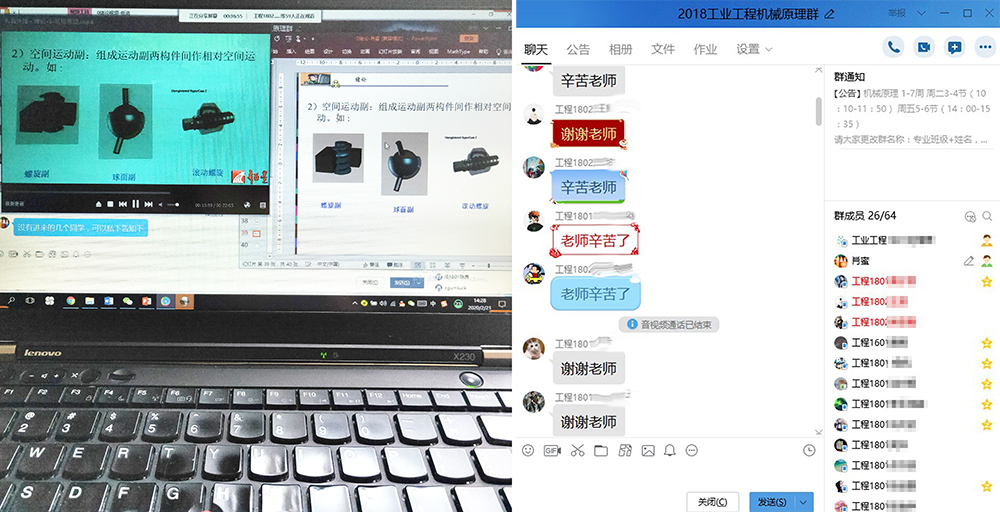This screenshot has height=512, width=1000.
Task: Click the chat message scrollbar
Action: point(819,112)
